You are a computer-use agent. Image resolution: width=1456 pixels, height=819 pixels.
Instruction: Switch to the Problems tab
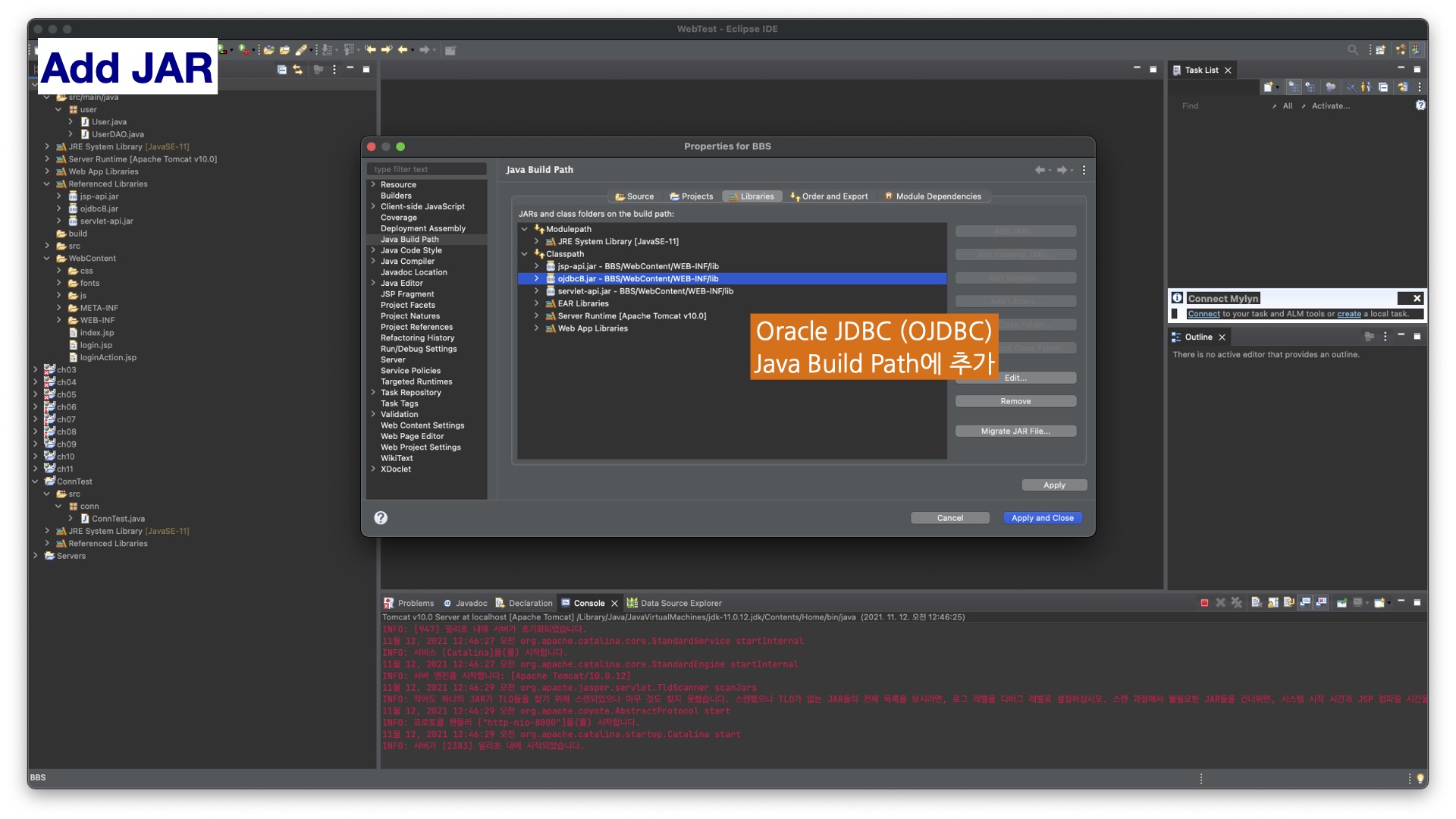(409, 604)
